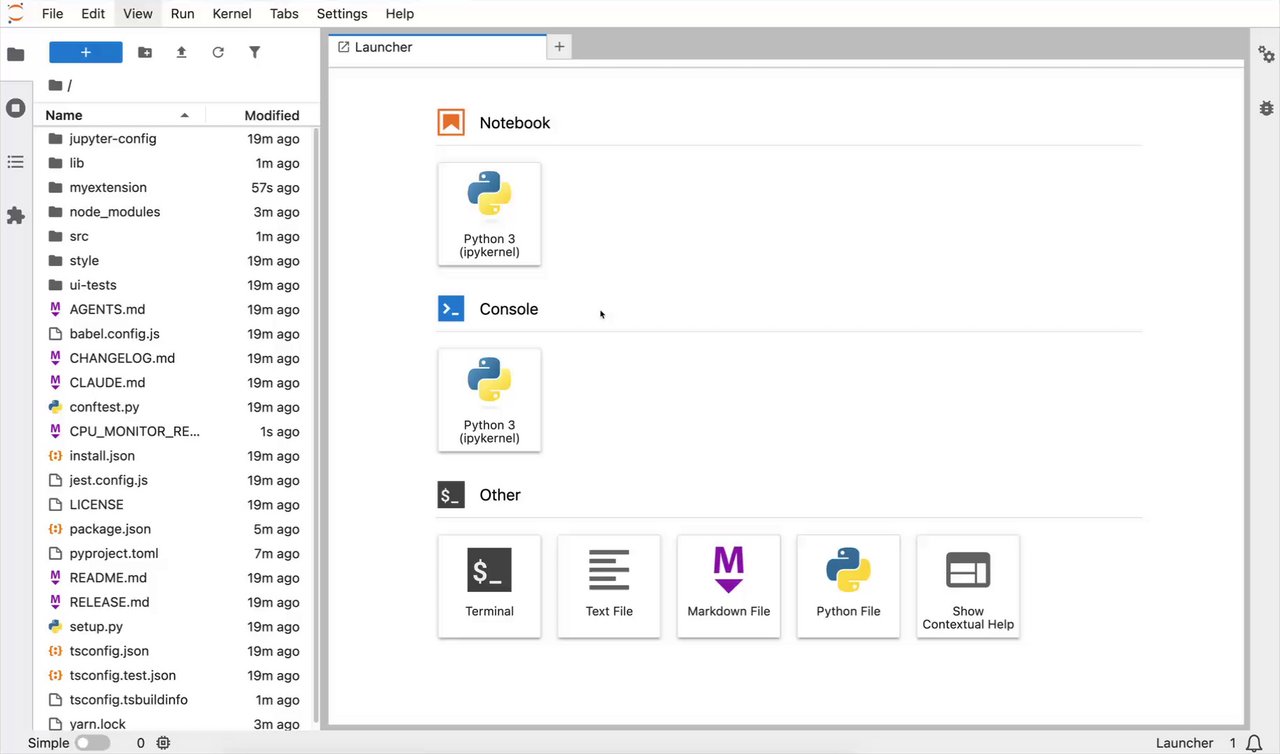Open the Extension Manager puzzle icon
Viewport: 1280px width, 754px height.
click(x=16, y=216)
